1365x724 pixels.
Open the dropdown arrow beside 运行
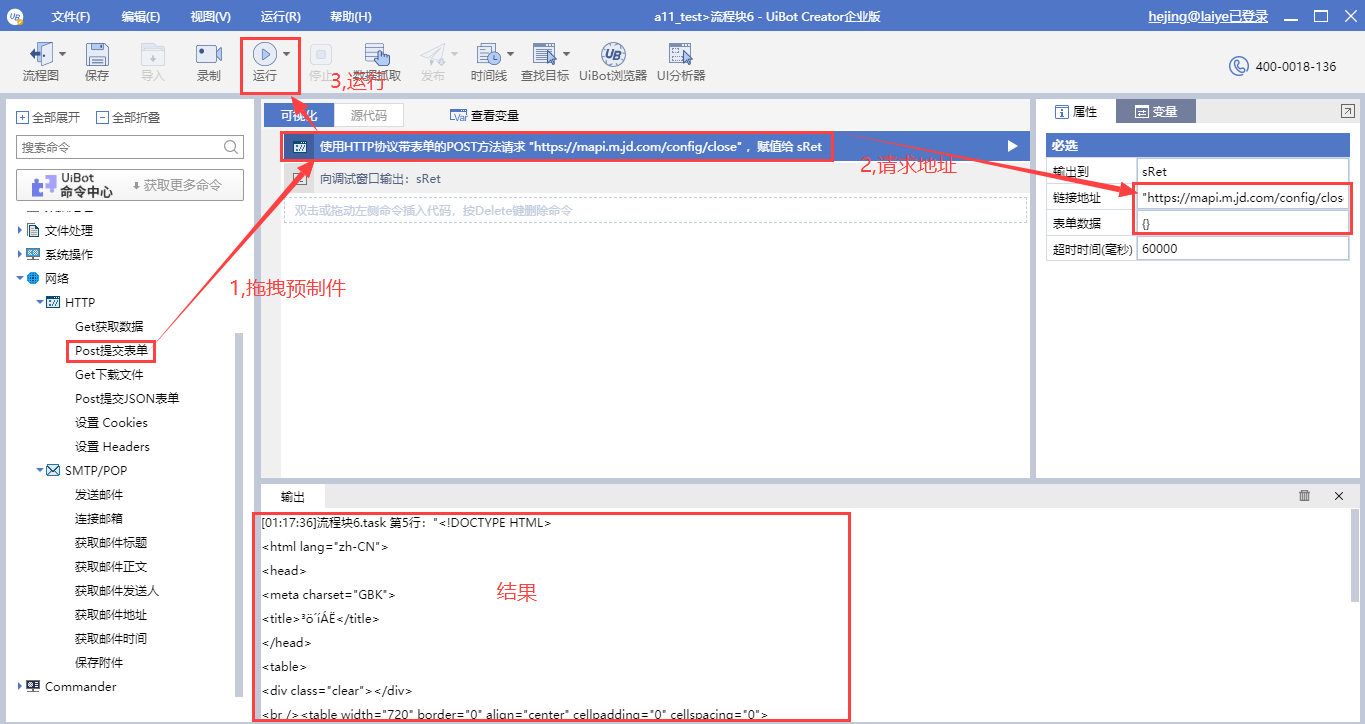click(287, 54)
